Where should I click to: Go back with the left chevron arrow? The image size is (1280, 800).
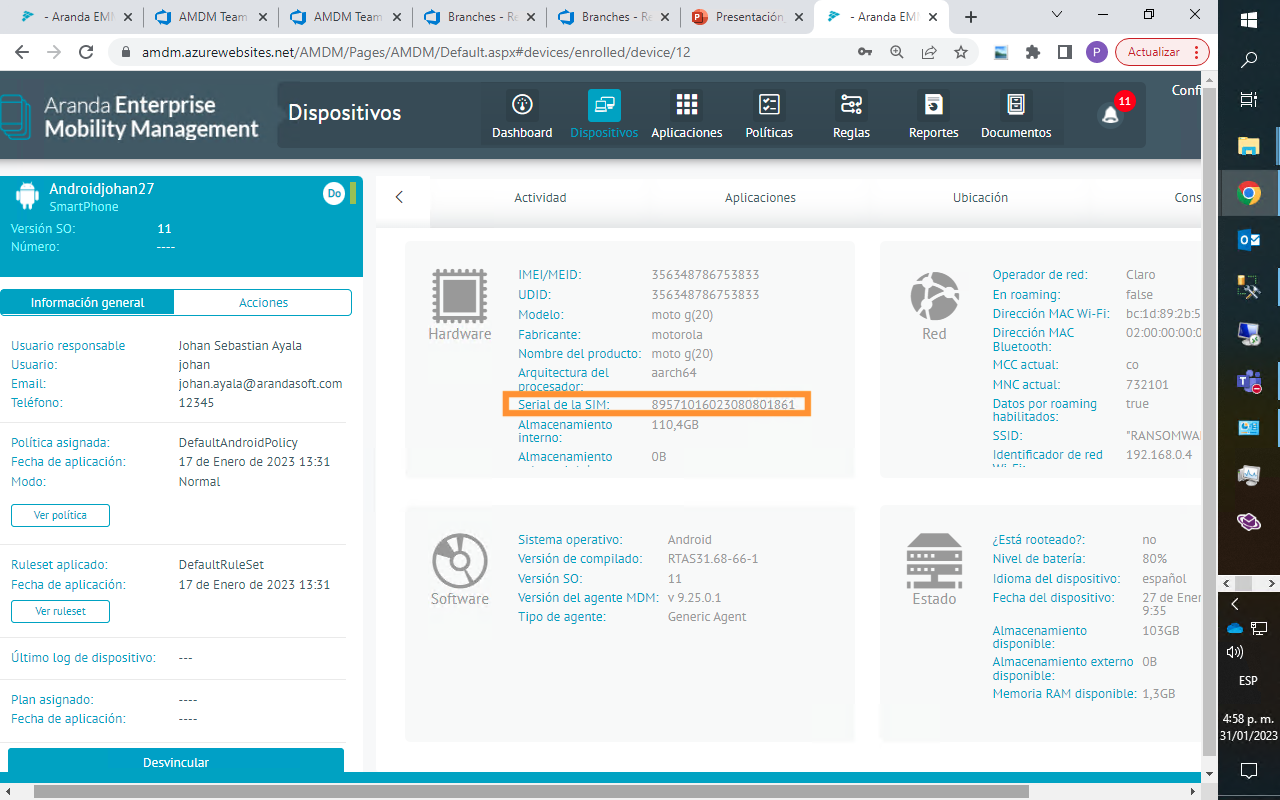tap(399, 197)
